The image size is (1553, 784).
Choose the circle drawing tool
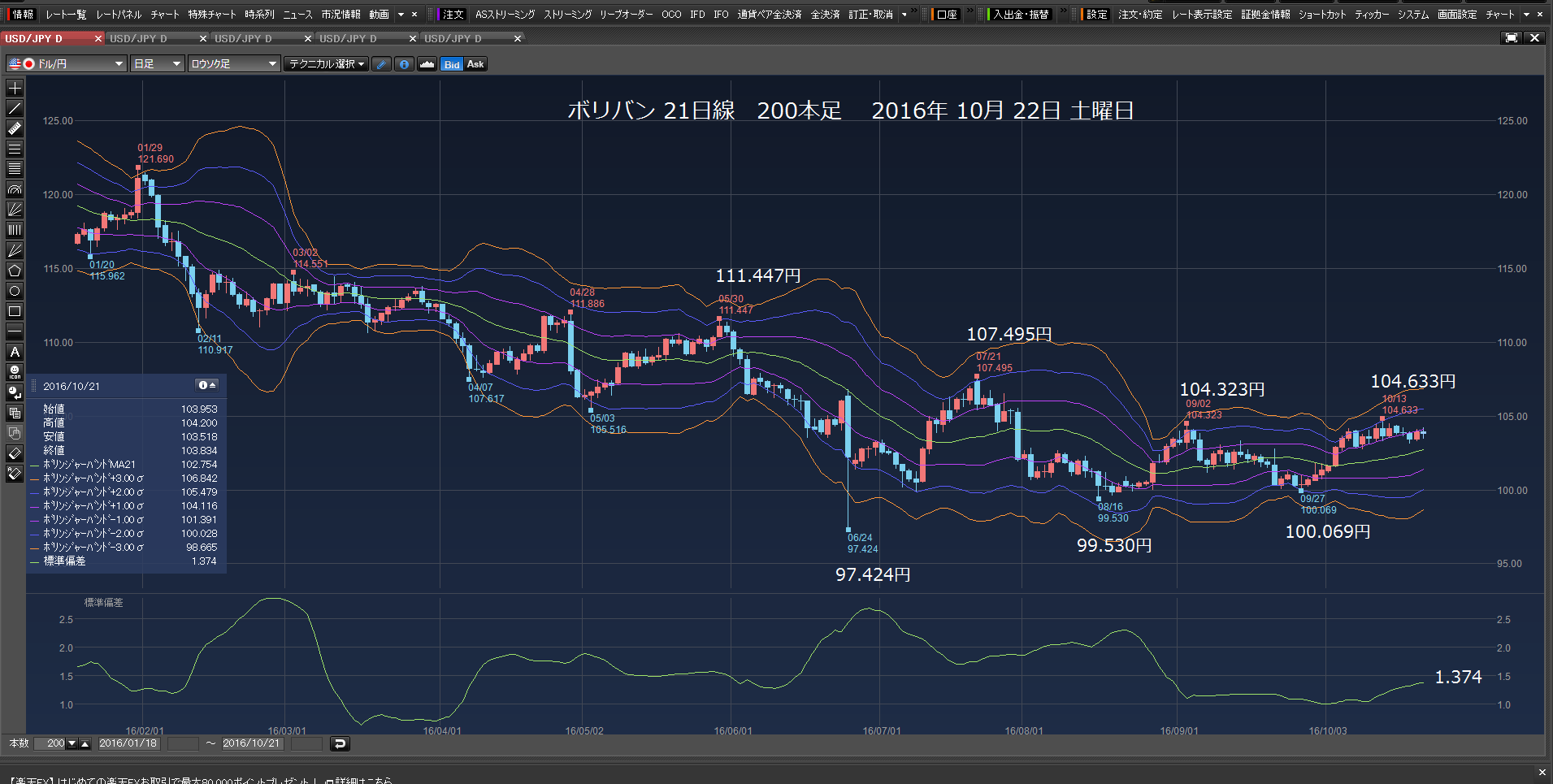pos(15,291)
